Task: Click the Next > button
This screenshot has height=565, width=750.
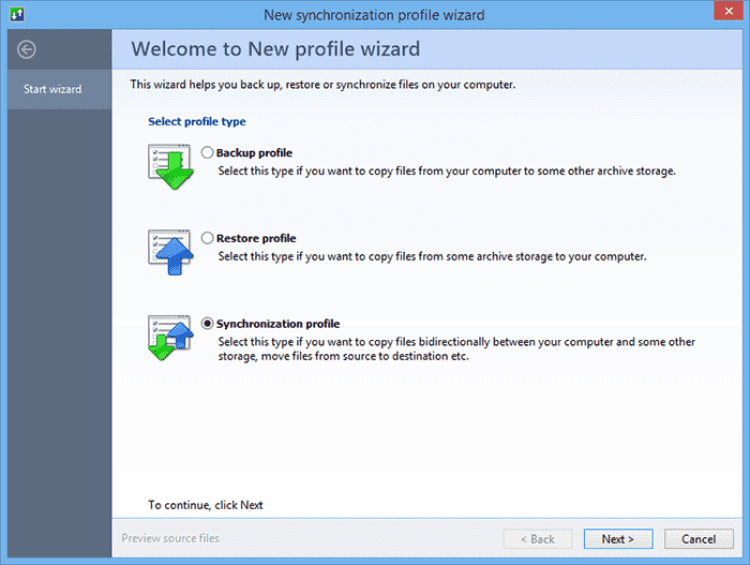Action: [x=618, y=539]
